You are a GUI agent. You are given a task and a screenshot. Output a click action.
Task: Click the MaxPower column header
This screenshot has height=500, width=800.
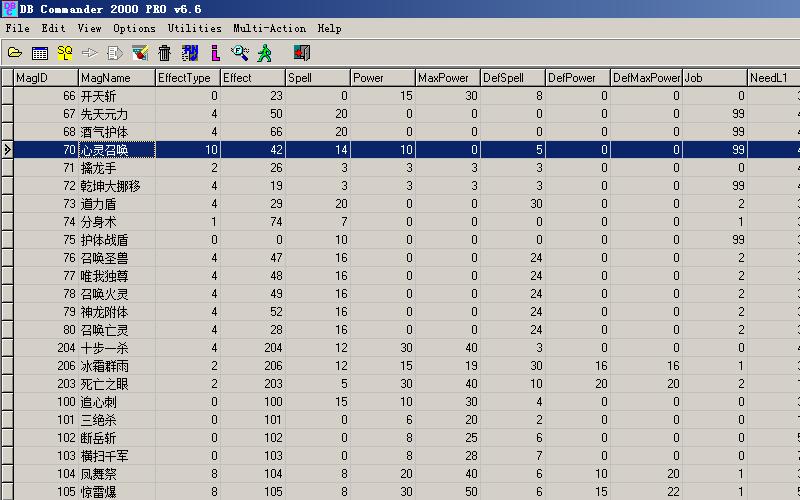click(x=446, y=78)
